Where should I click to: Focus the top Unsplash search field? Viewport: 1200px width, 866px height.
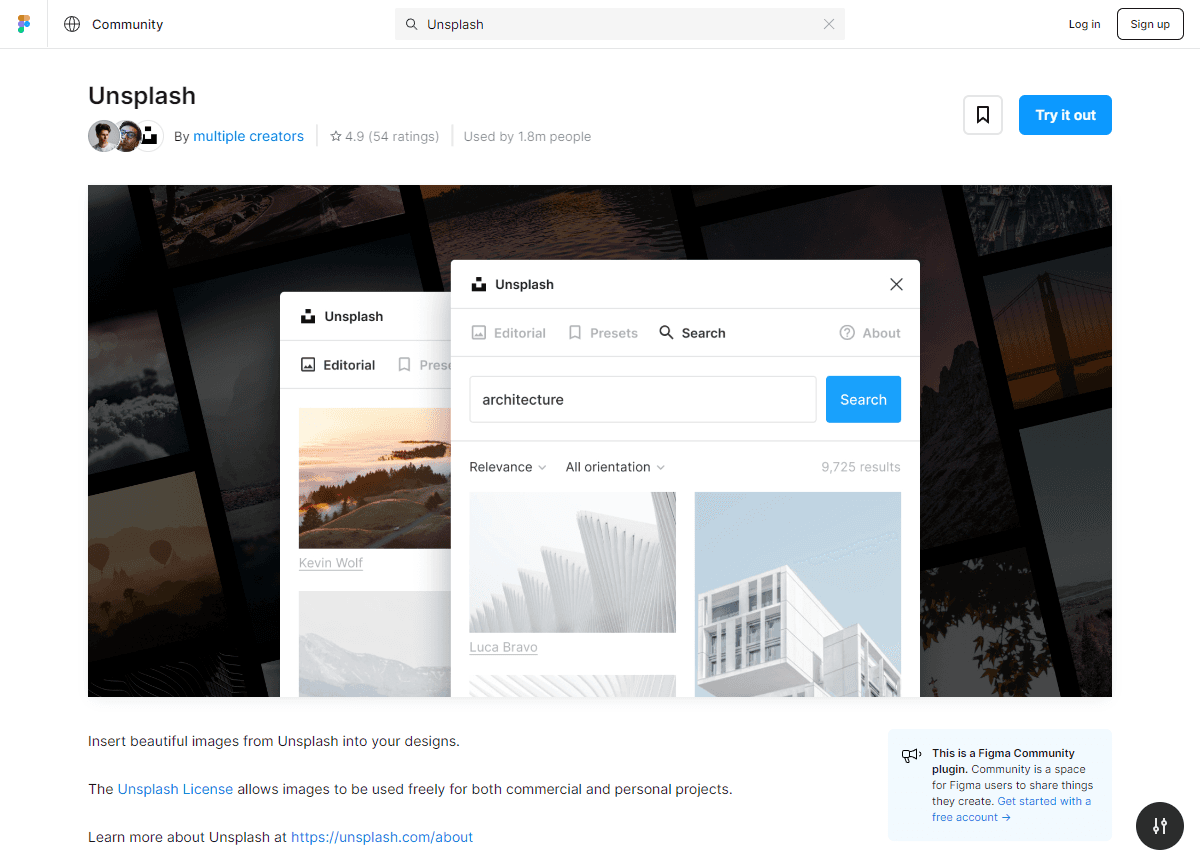coord(620,24)
